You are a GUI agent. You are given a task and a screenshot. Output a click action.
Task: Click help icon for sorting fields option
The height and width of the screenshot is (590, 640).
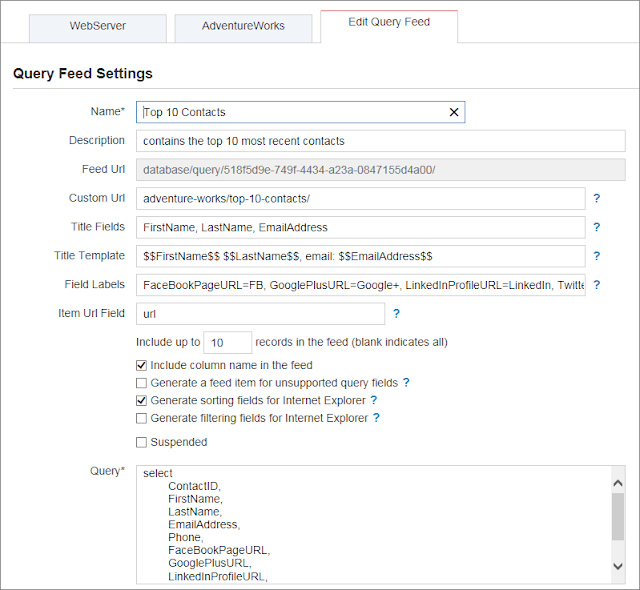click(x=374, y=400)
